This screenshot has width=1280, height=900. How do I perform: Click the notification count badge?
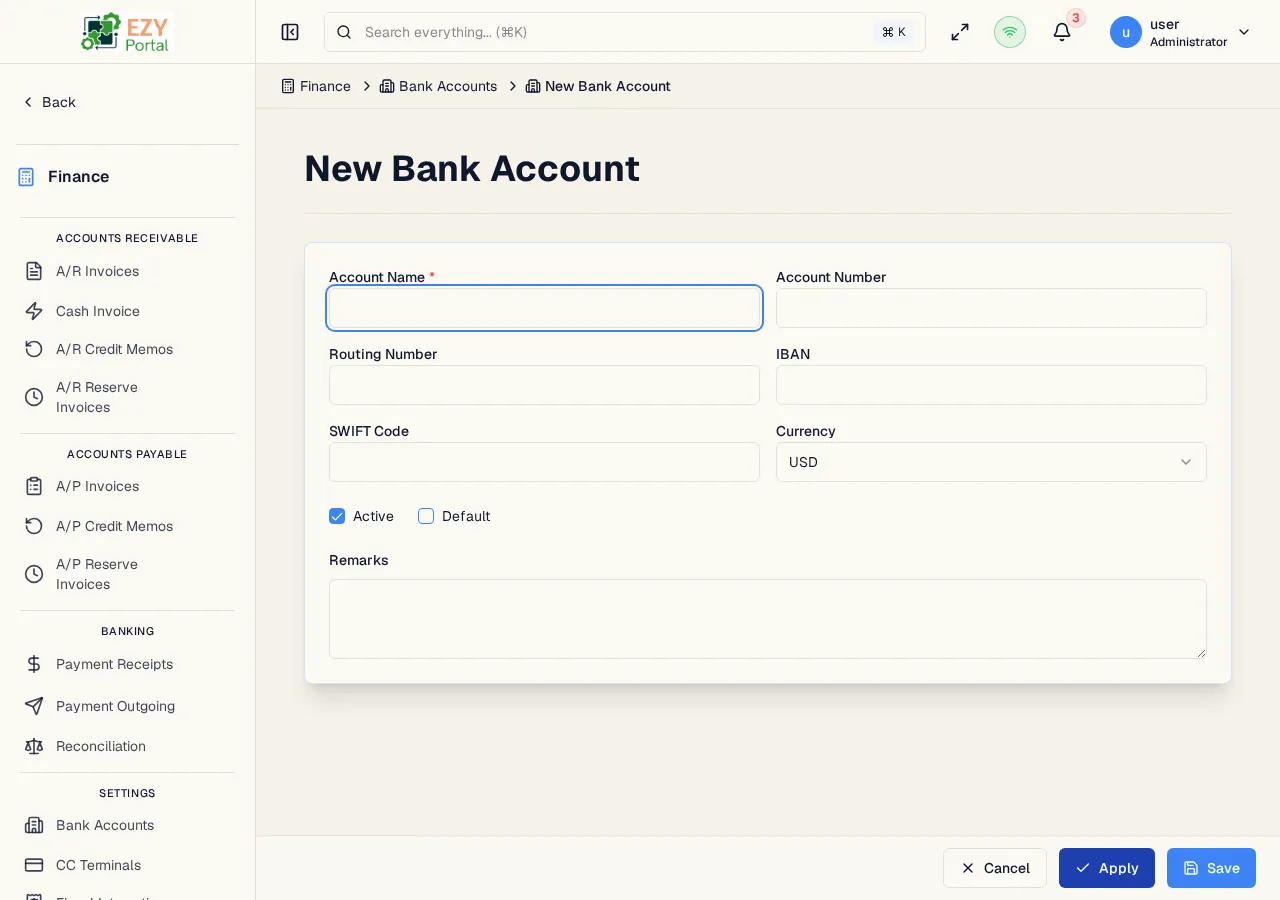click(x=1076, y=18)
